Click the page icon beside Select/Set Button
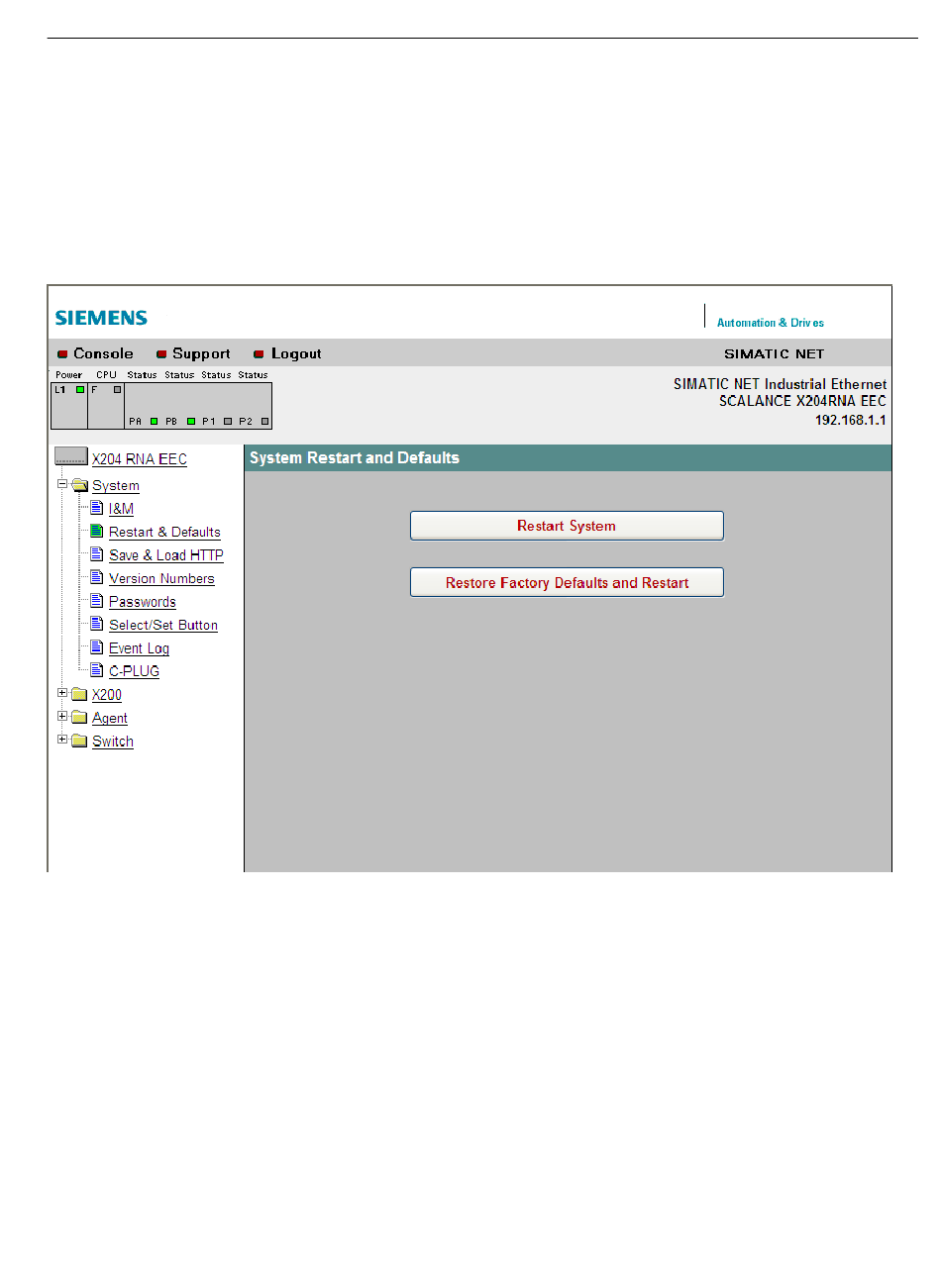Image resolution: width=941 pixels, height=1288 pixels. 97,624
